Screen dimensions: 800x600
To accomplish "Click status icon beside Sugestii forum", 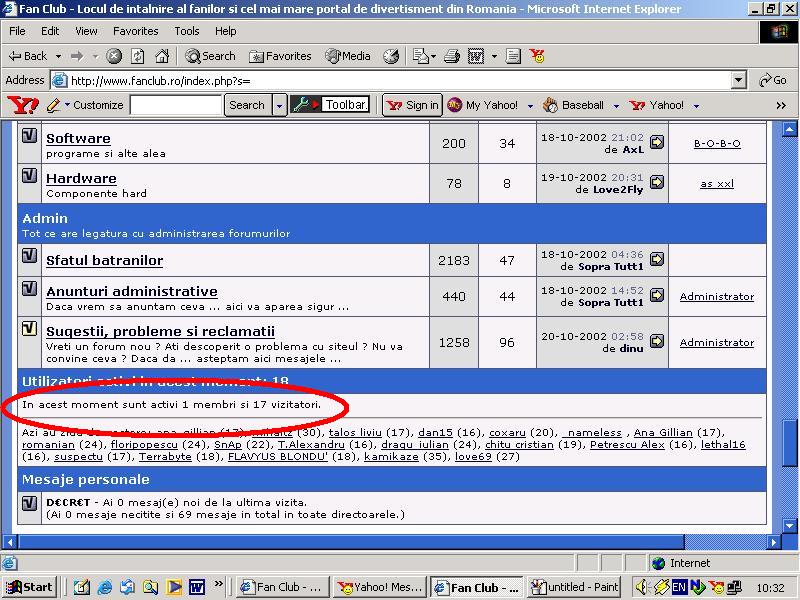I will 30,329.
